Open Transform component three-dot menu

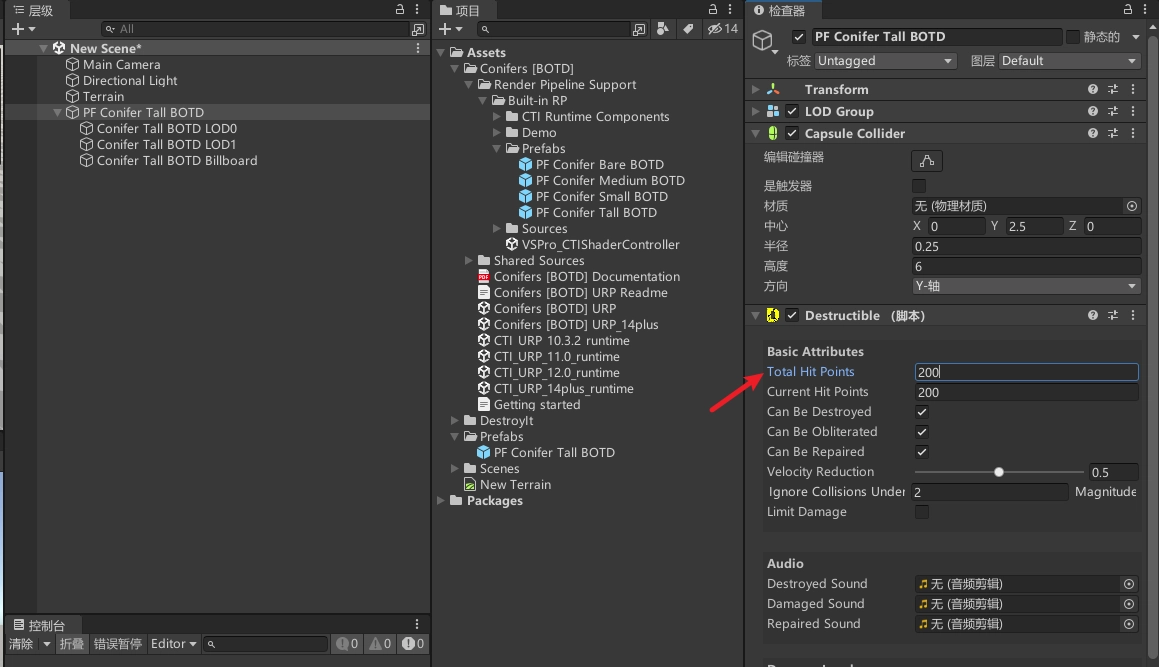tap(1133, 89)
